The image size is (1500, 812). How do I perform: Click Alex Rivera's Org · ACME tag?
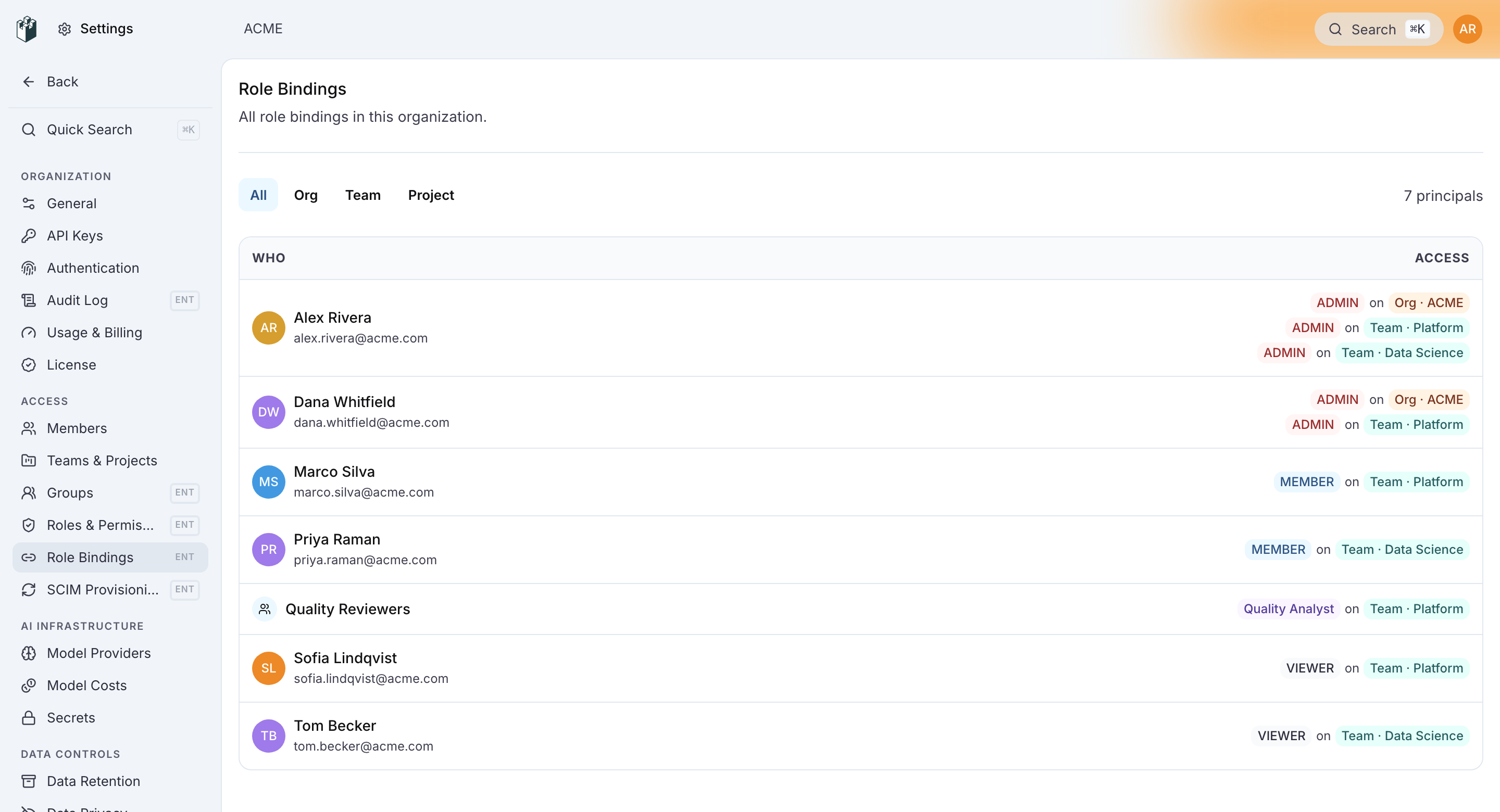pyautogui.click(x=1428, y=303)
